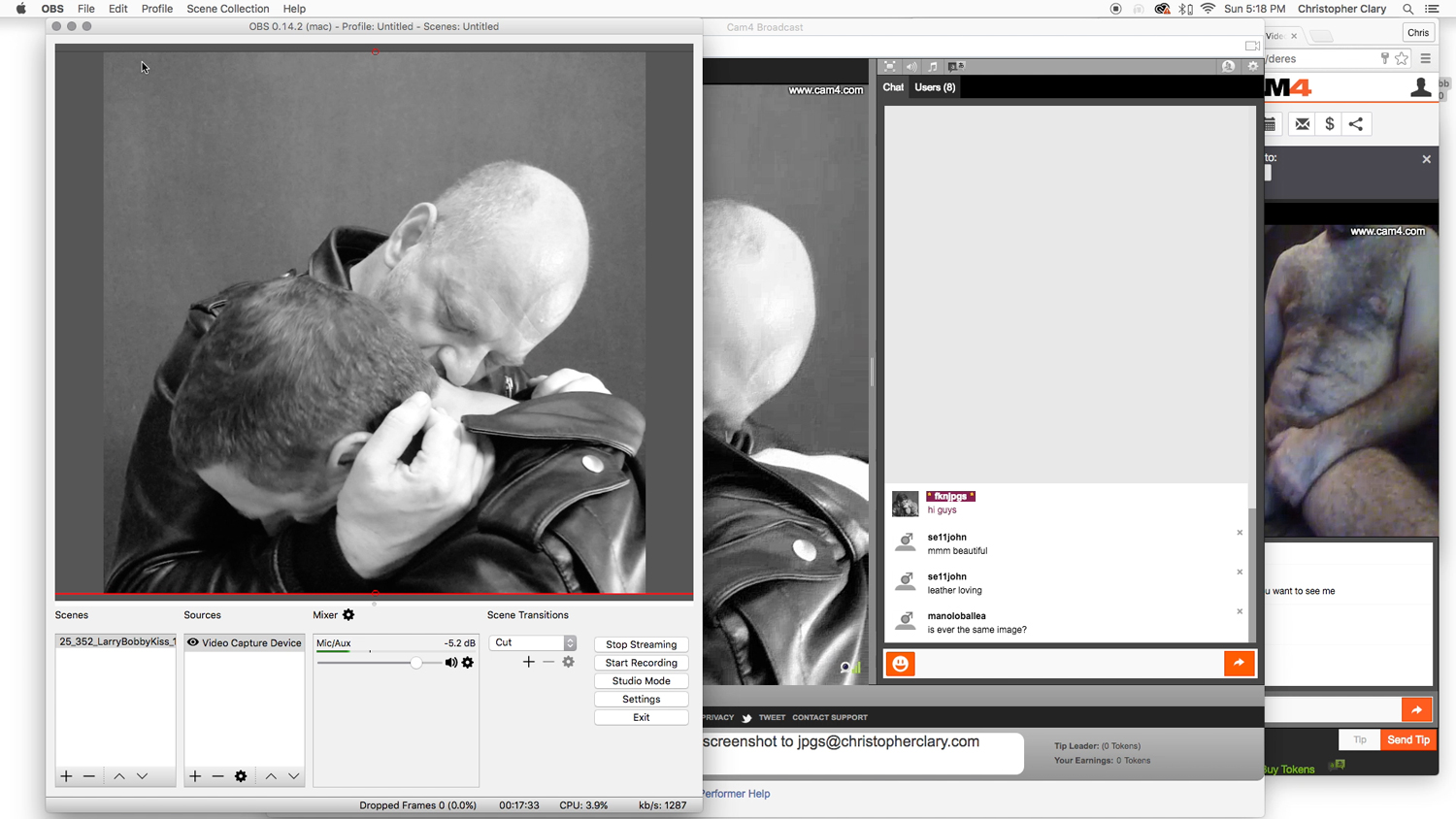
Task: Open the Cut transition dropdown
Action: coord(533,642)
